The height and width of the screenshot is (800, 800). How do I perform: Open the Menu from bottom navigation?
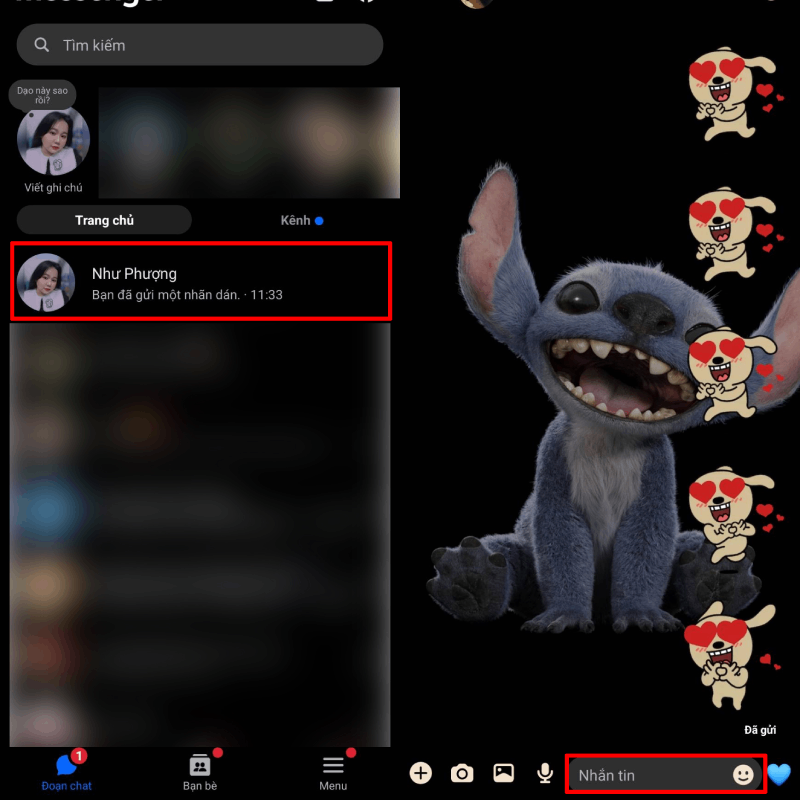point(332,772)
